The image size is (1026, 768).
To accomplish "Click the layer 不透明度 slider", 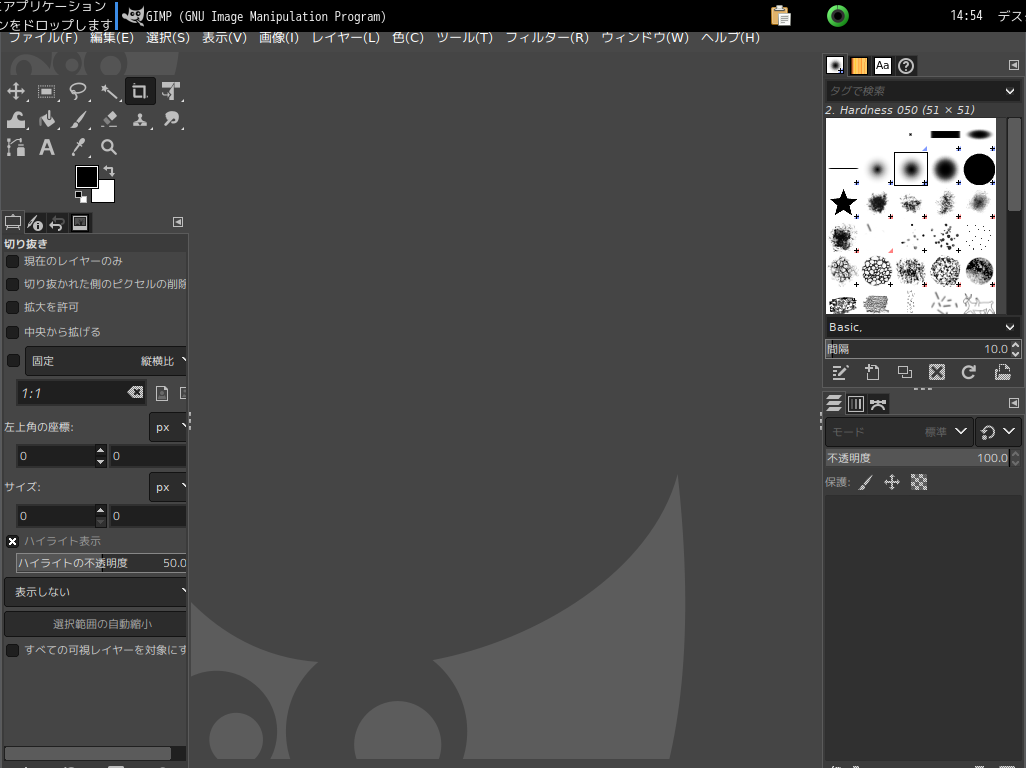I will click(x=918, y=458).
